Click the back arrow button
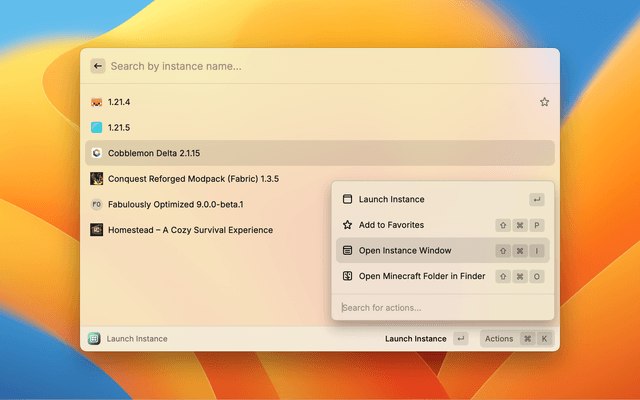 click(x=97, y=66)
